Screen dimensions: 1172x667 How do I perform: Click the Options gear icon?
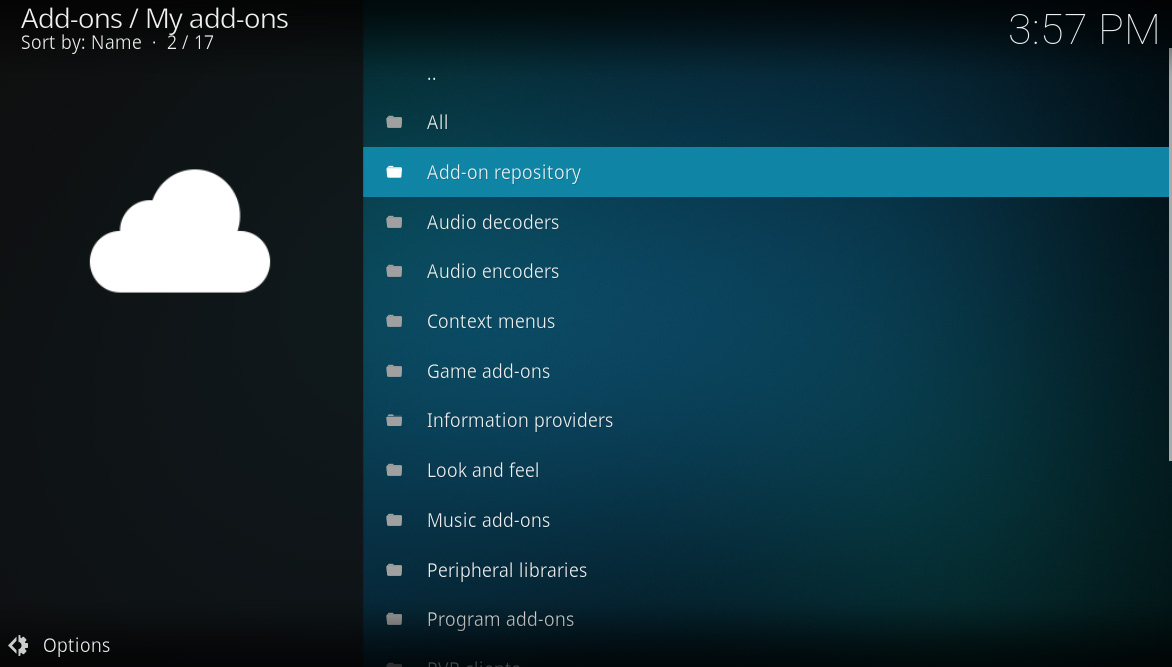tap(19, 645)
